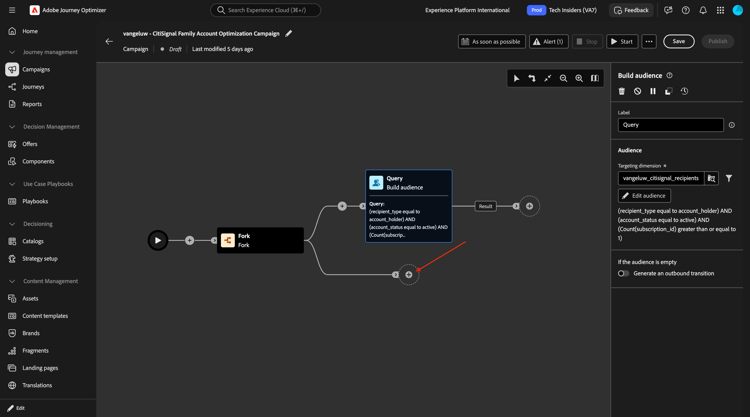Click the undo arrow in canvas toolbar

(x=532, y=78)
